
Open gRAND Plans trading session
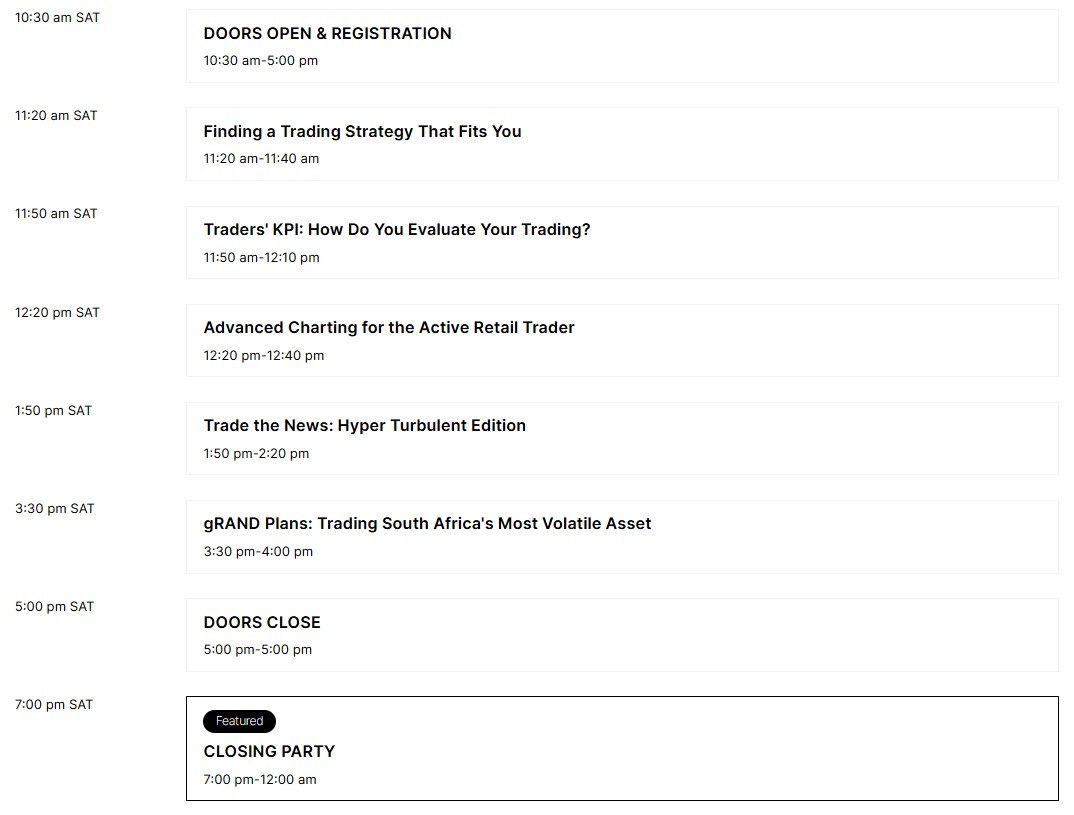[x=427, y=523]
